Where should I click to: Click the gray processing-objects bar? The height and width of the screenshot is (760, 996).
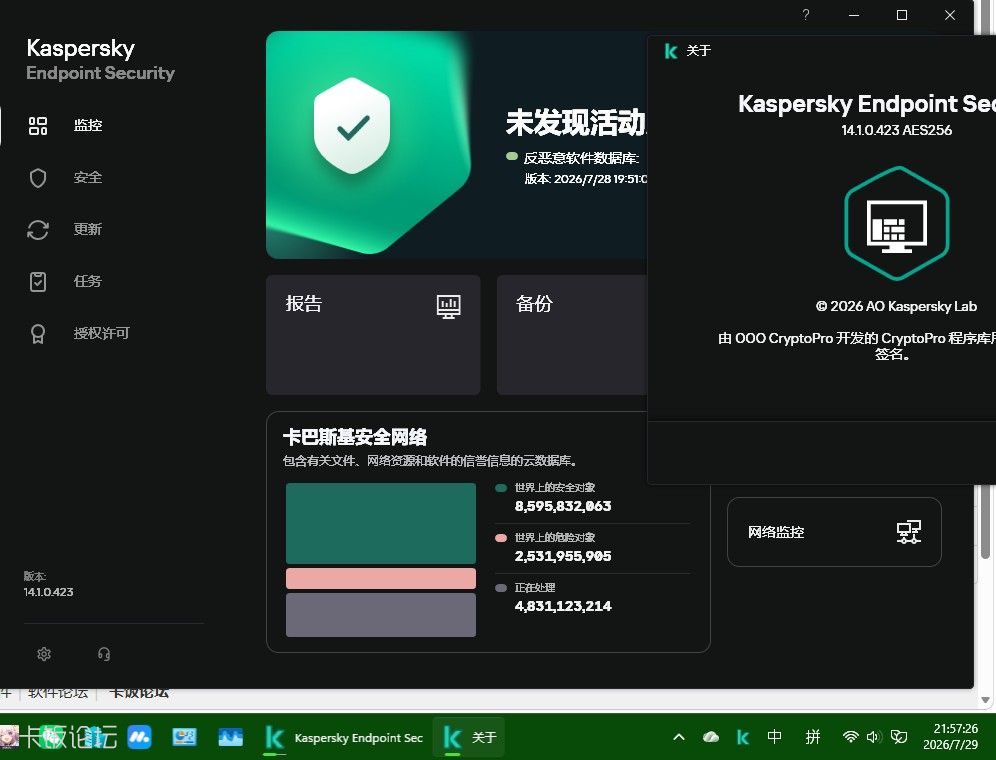click(380, 614)
